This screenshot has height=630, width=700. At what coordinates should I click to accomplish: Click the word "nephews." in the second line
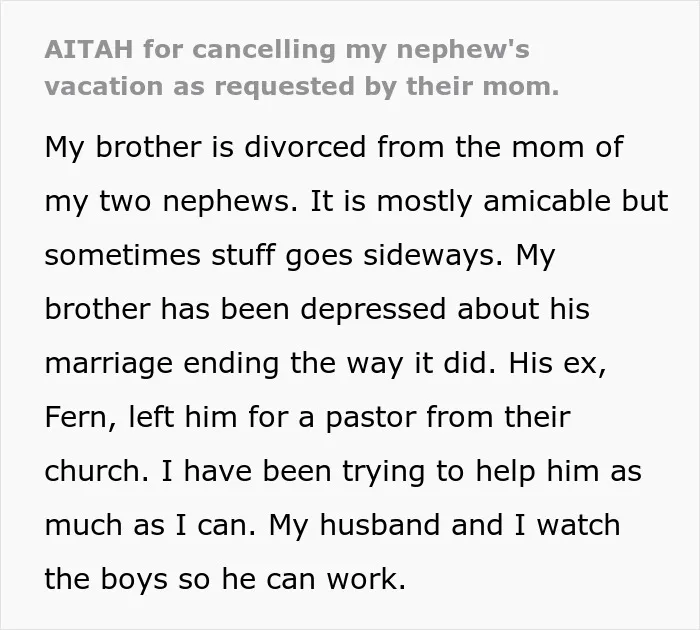[x=230, y=201]
